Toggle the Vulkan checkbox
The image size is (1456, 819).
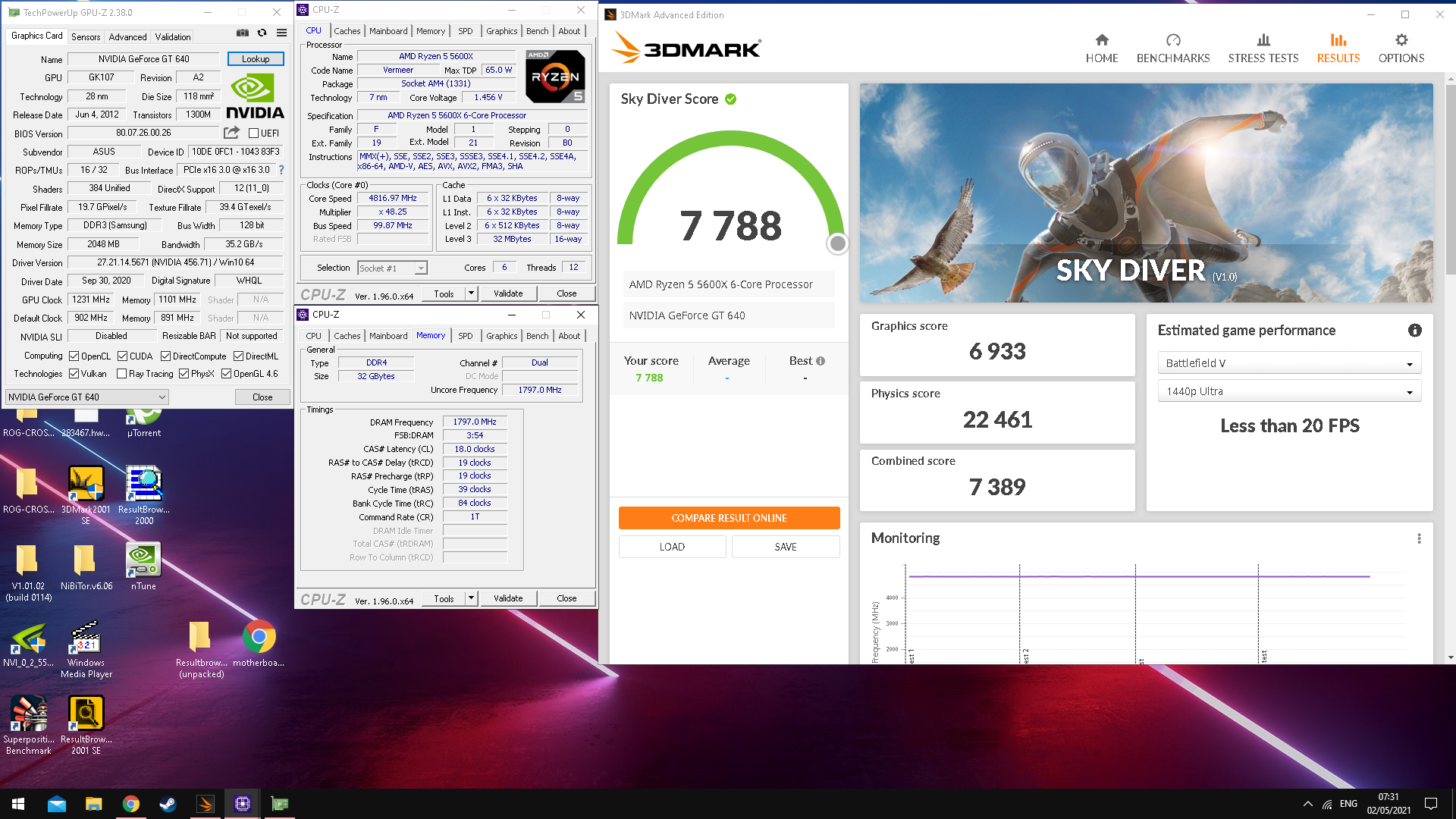point(74,374)
